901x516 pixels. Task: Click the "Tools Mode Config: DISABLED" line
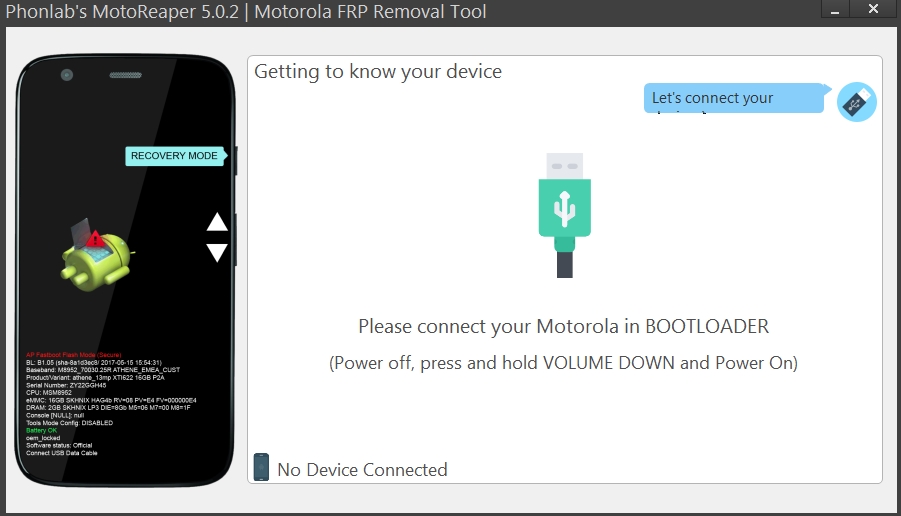pos(70,422)
